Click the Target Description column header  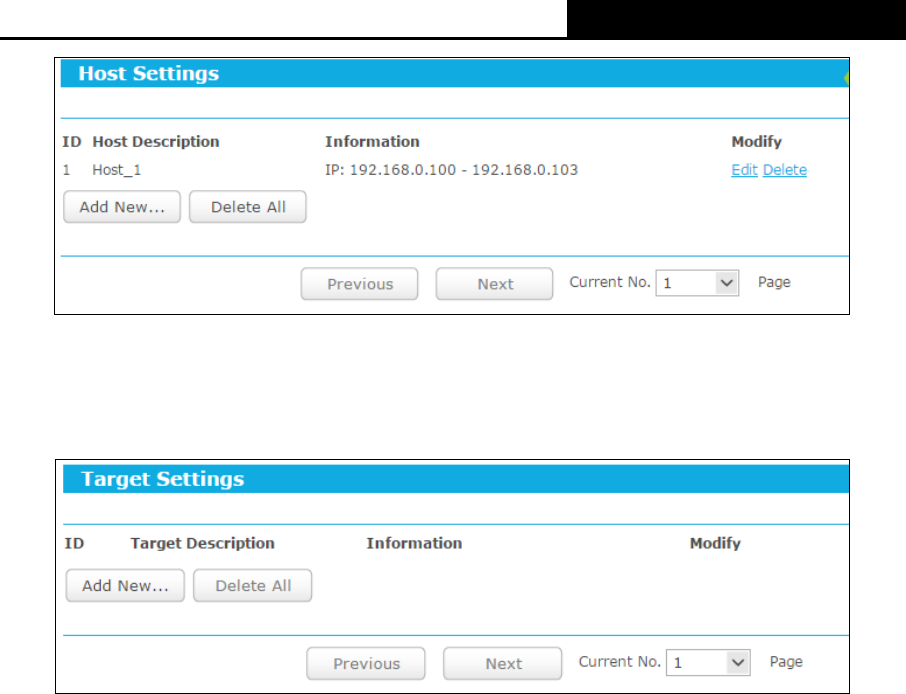tap(202, 543)
